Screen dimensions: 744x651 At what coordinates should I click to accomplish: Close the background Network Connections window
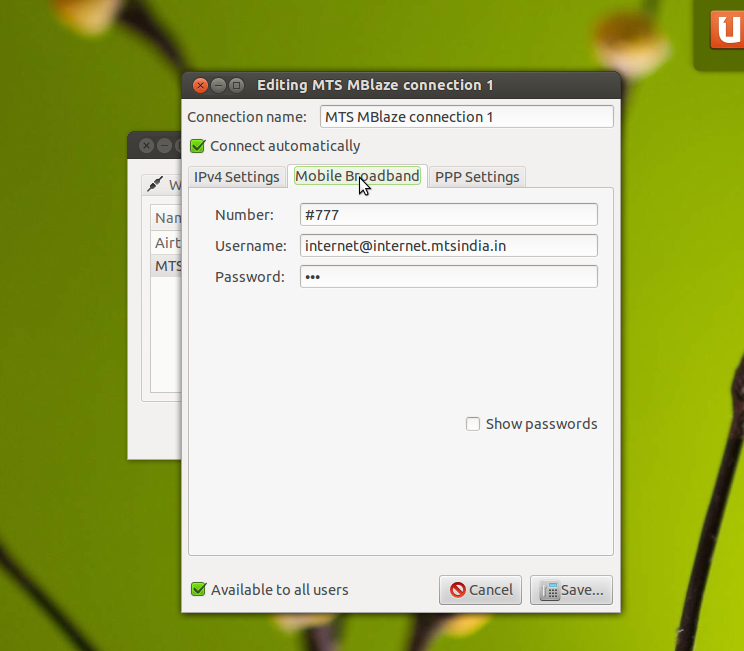pyautogui.click(x=146, y=145)
